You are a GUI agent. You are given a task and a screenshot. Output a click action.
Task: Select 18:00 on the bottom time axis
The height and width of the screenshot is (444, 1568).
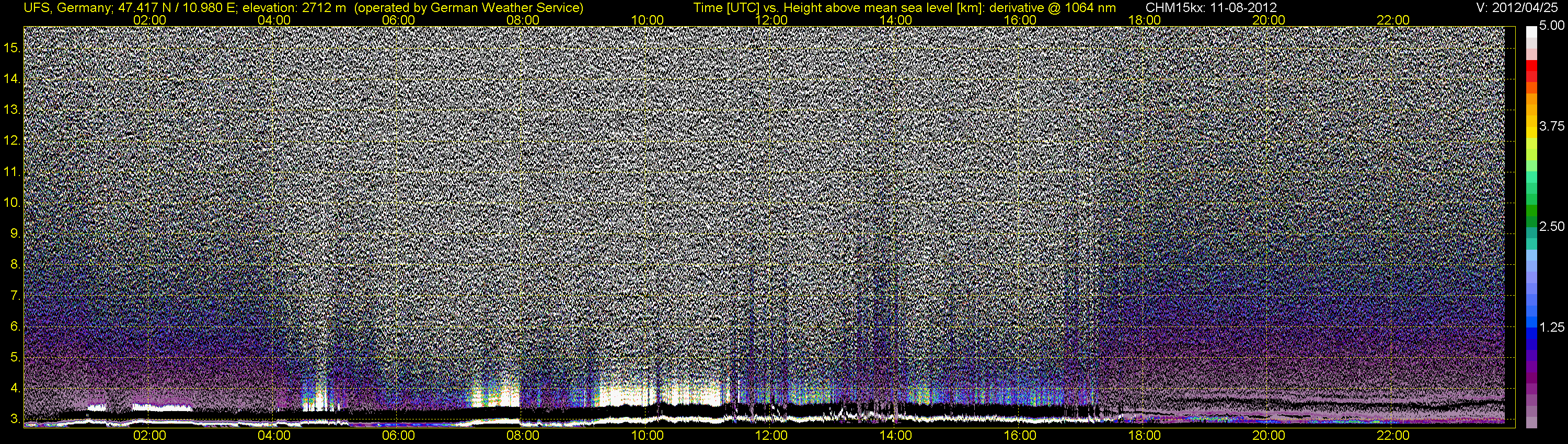1144,436
